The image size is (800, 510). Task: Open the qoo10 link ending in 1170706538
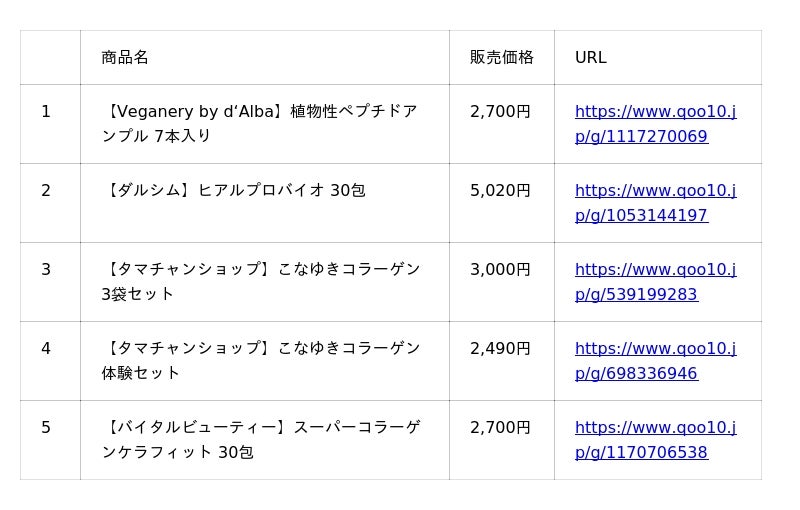coord(655,440)
